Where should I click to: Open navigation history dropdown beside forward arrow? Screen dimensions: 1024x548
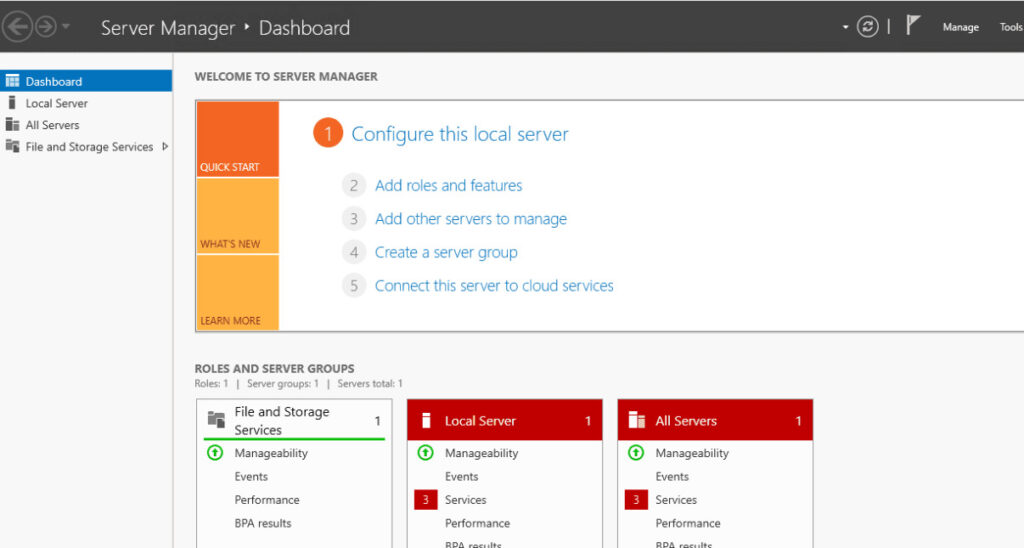66,27
